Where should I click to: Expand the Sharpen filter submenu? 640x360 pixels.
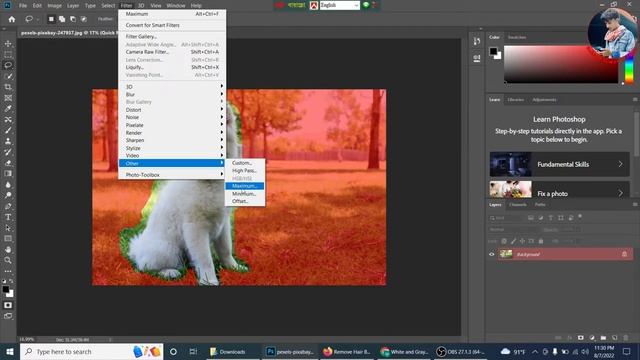pos(172,140)
